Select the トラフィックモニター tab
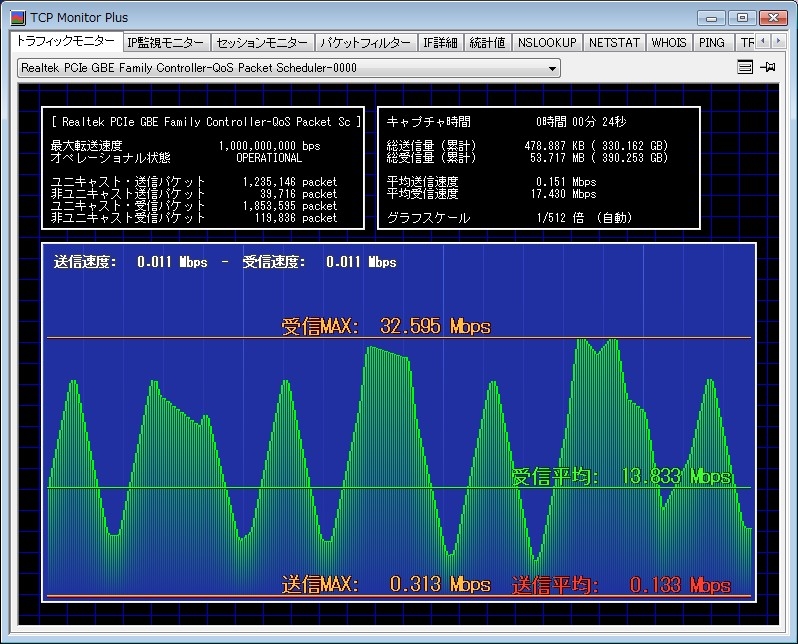 click(66, 42)
